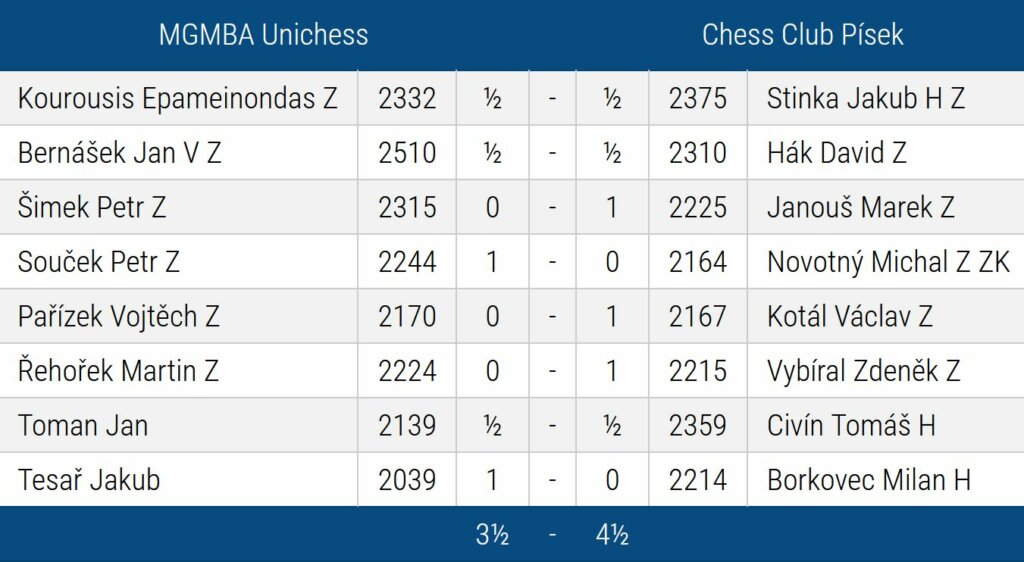The width and height of the screenshot is (1024, 562).
Task: Click the Chess Club Písek team header
Action: (802, 35)
